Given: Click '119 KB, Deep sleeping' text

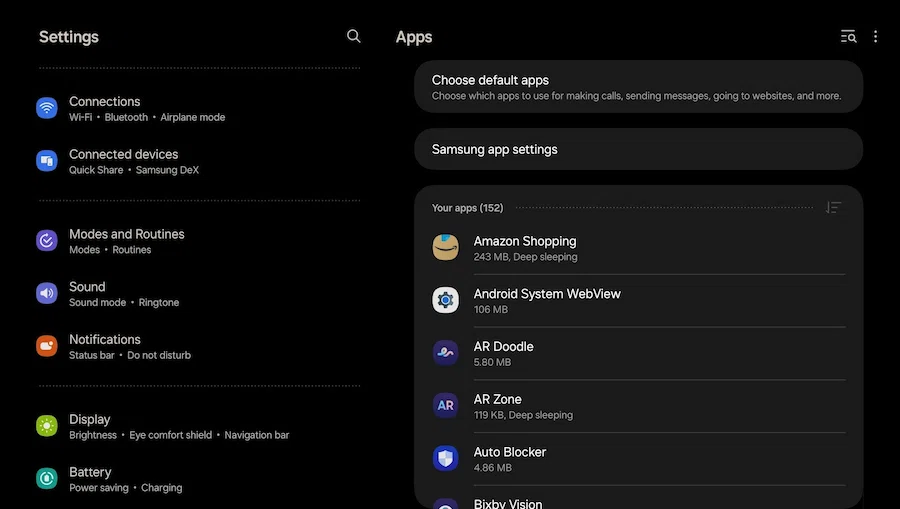Looking at the screenshot, I should point(523,415).
